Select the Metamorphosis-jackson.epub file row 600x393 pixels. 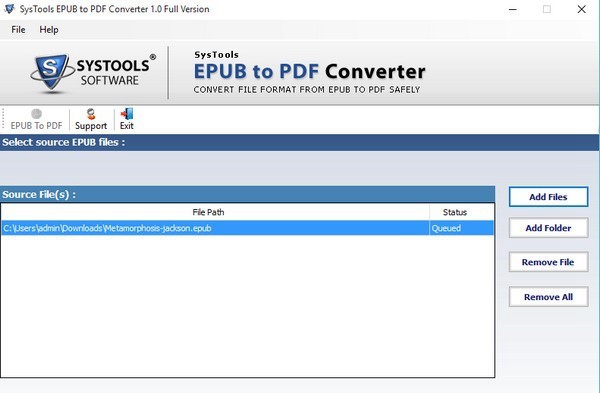[247, 228]
